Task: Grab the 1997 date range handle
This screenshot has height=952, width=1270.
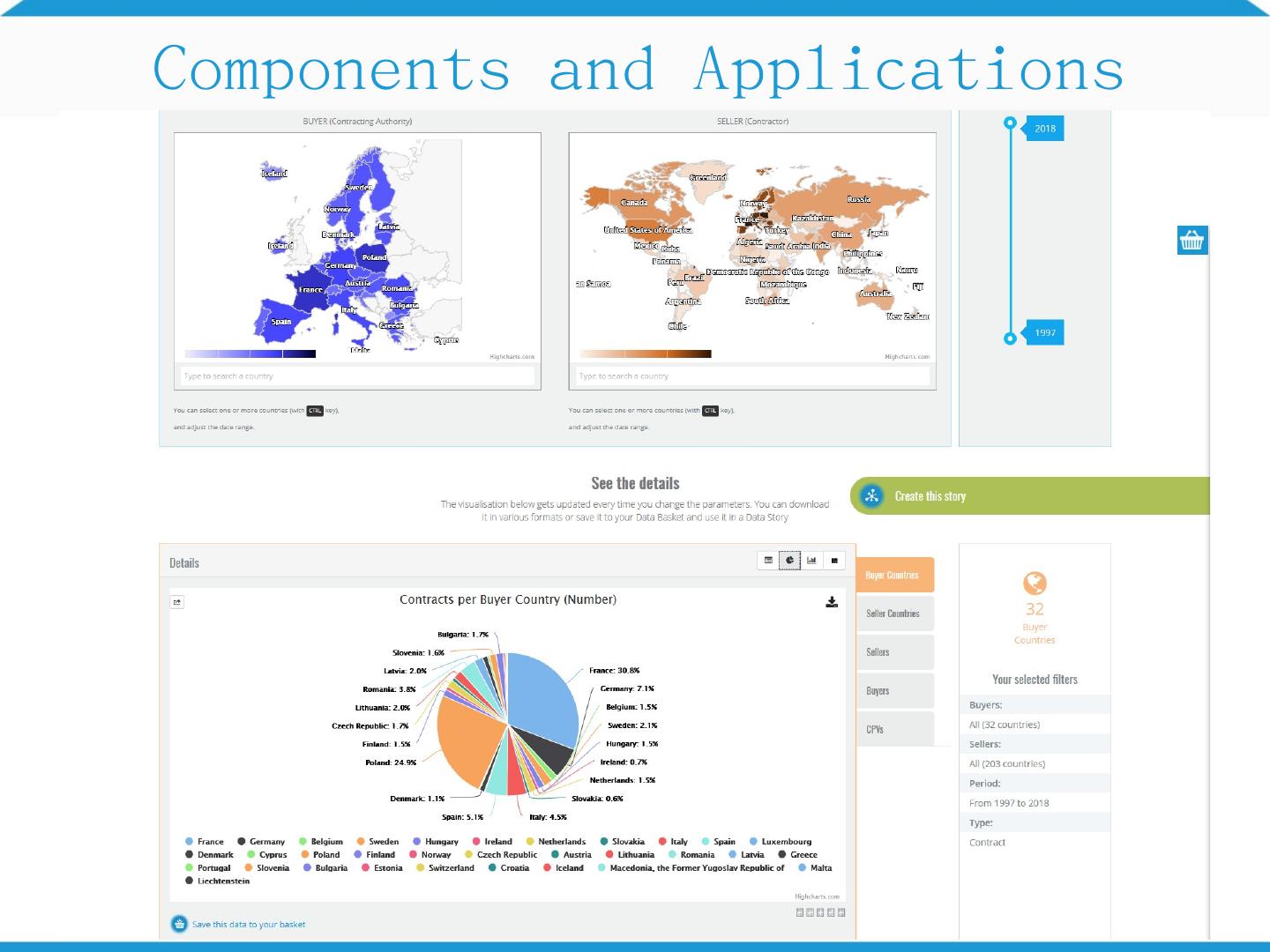Action: 1011,338
